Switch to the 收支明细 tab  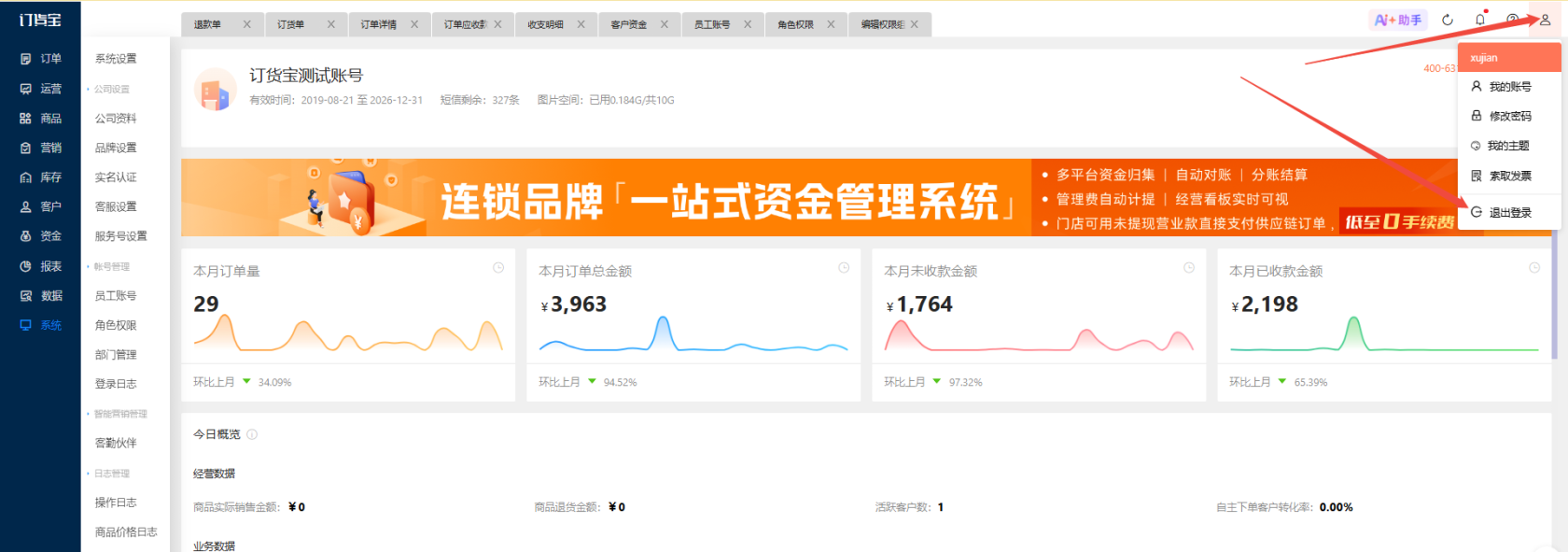click(545, 24)
